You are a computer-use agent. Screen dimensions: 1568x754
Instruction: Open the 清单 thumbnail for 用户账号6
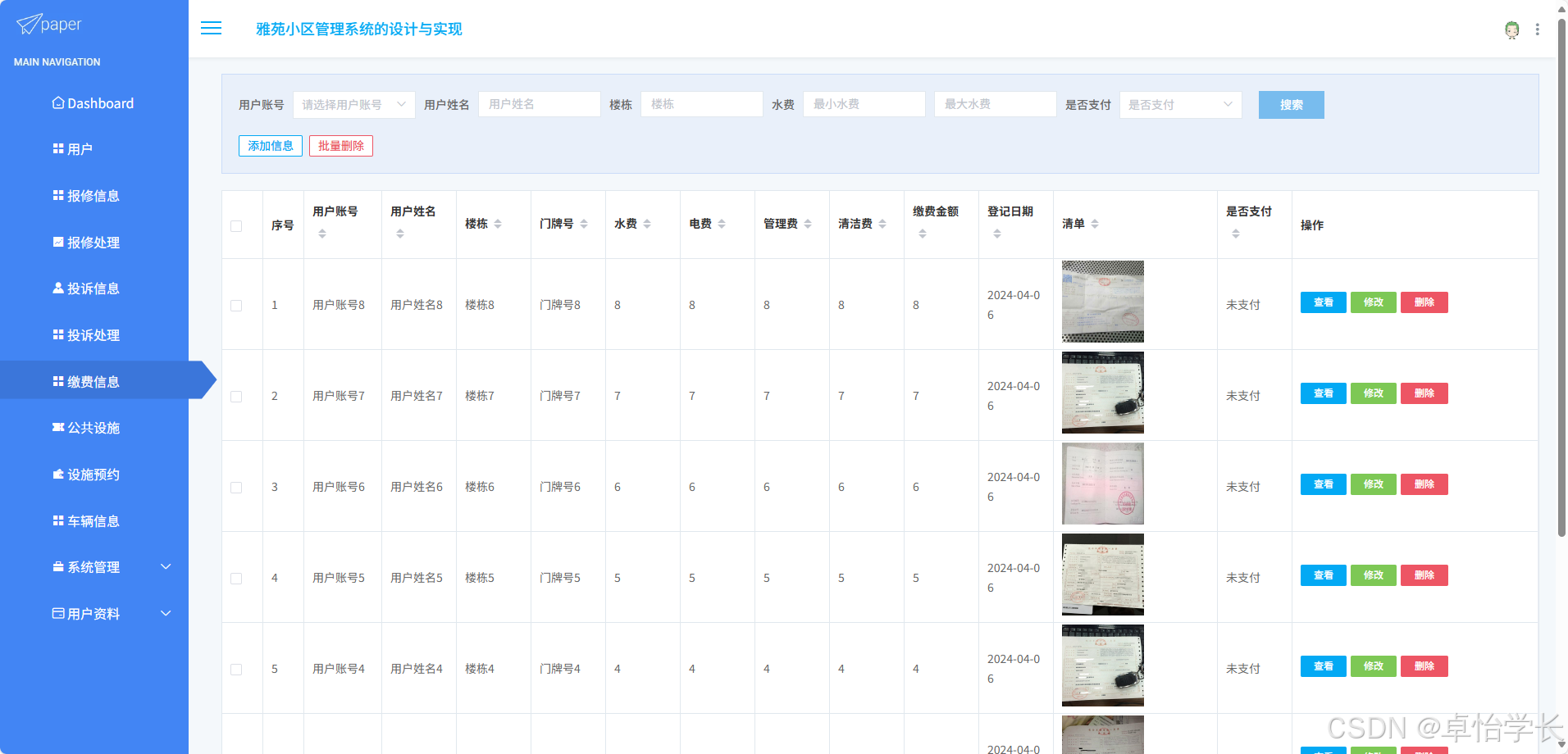[x=1103, y=484]
